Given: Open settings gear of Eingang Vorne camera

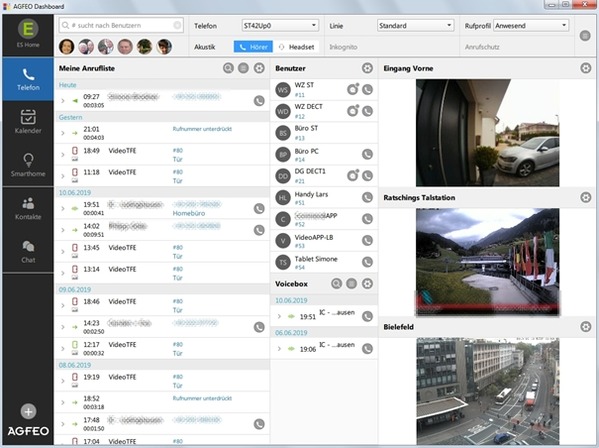Looking at the screenshot, I should (586, 68).
